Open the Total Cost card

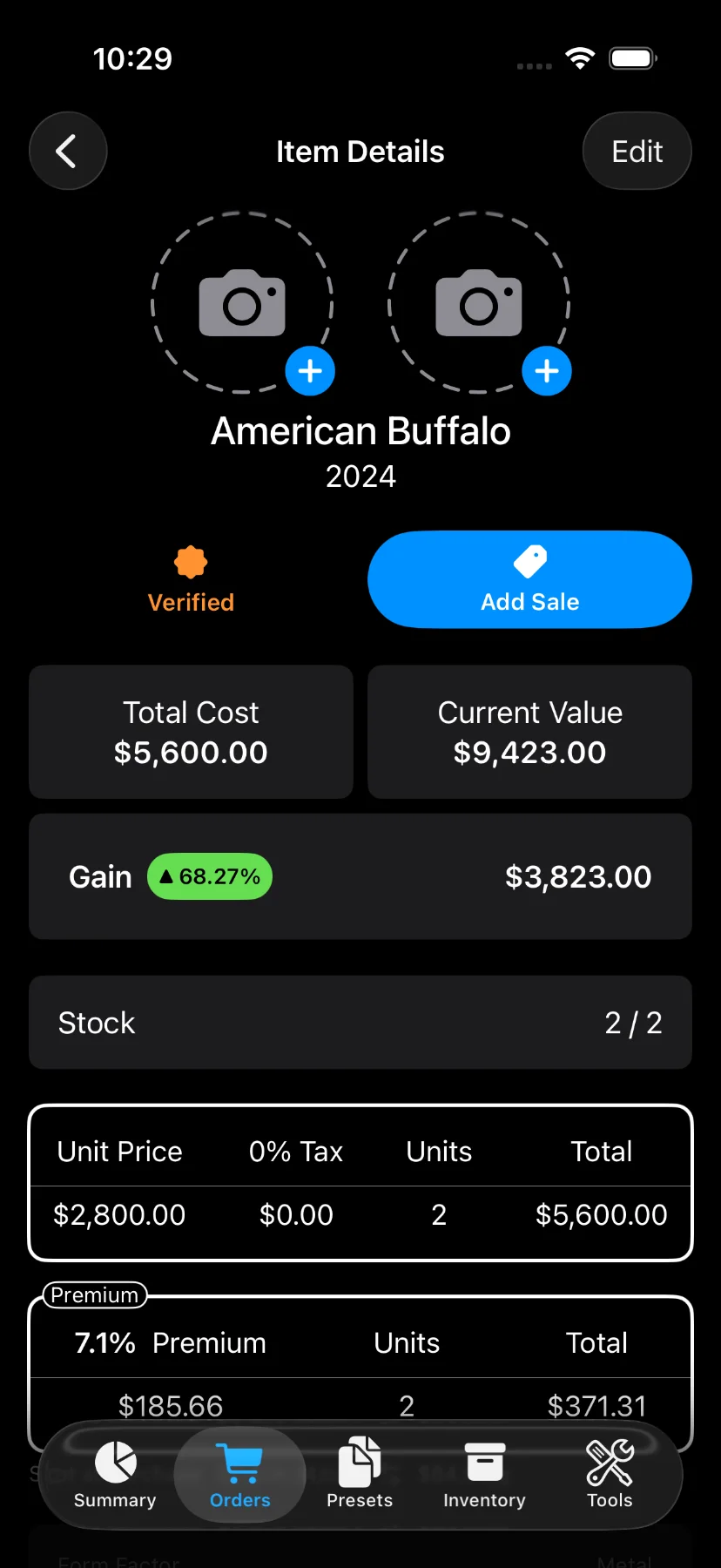click(191, 732)
